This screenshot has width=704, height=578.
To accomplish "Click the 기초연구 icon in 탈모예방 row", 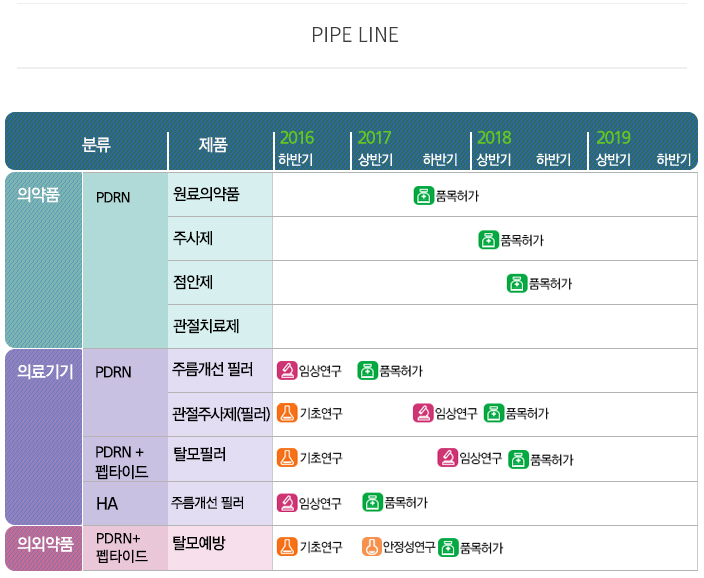I will 287,547.
